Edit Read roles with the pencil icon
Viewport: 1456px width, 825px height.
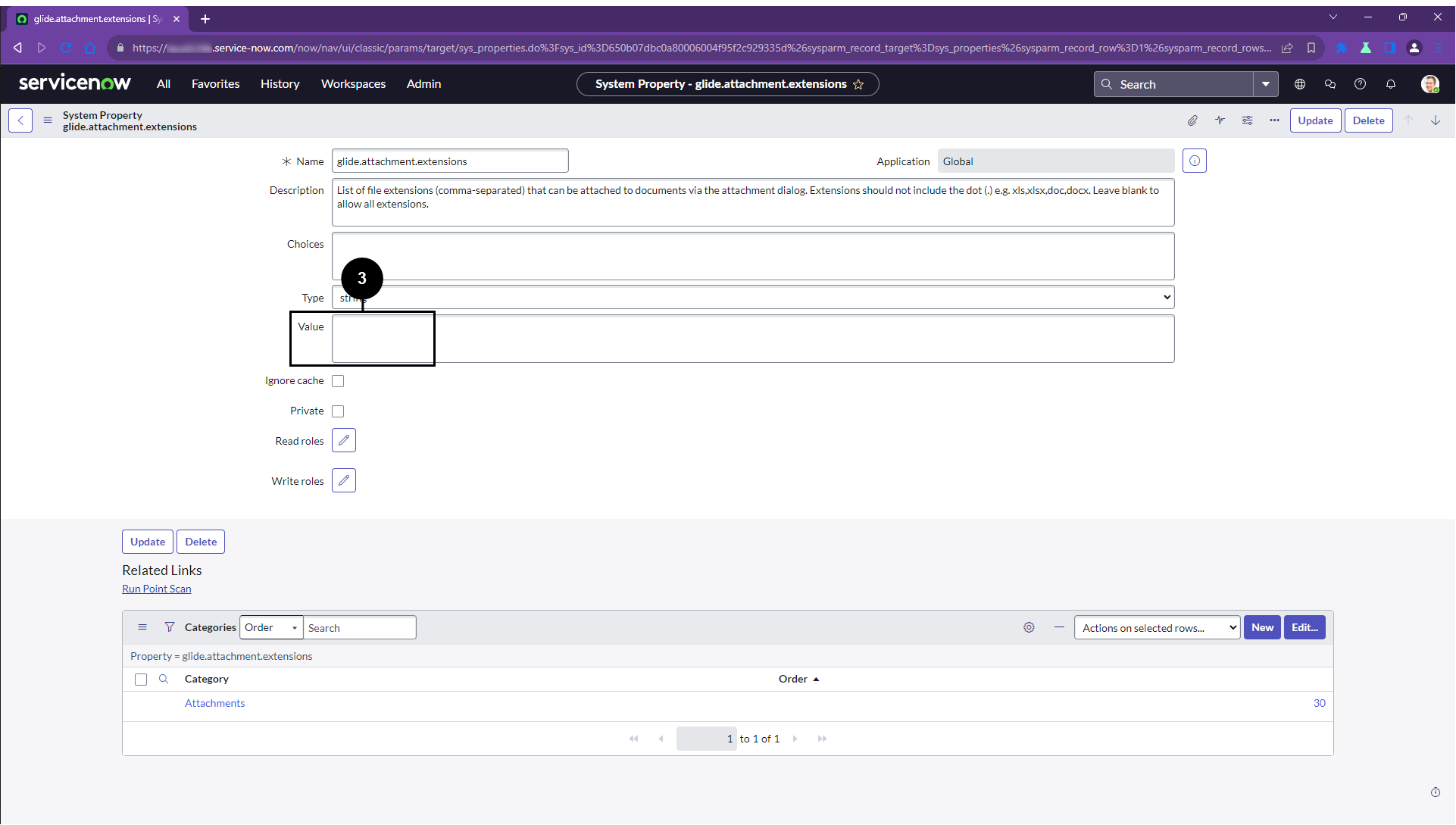click(344, 441)
